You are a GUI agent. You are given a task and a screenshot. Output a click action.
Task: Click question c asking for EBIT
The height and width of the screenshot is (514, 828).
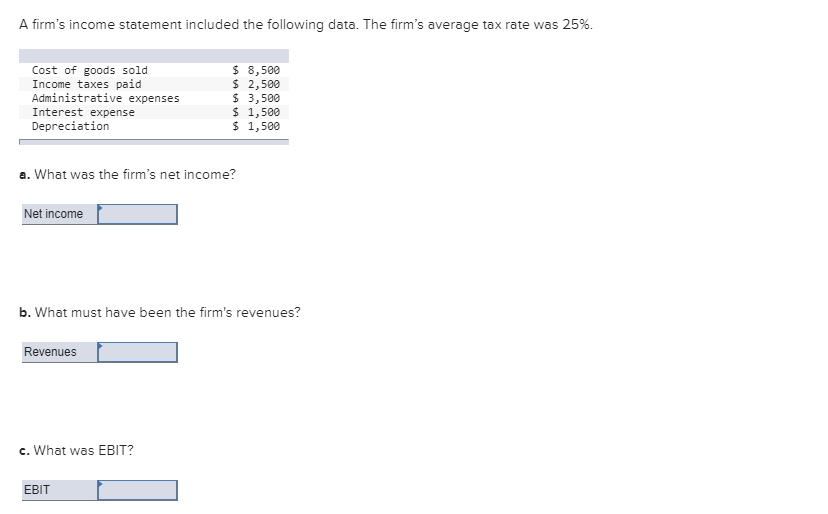click(77, 451)
